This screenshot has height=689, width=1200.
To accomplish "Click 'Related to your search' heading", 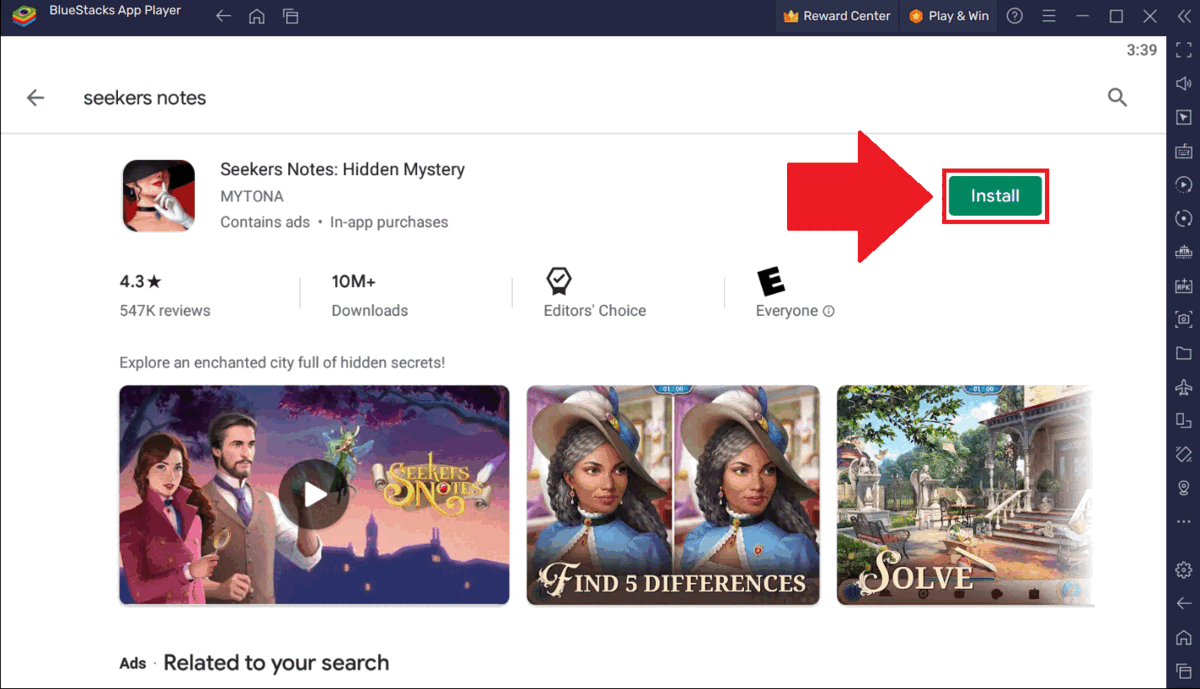I will pyautogui.click(x=276, y=663).
